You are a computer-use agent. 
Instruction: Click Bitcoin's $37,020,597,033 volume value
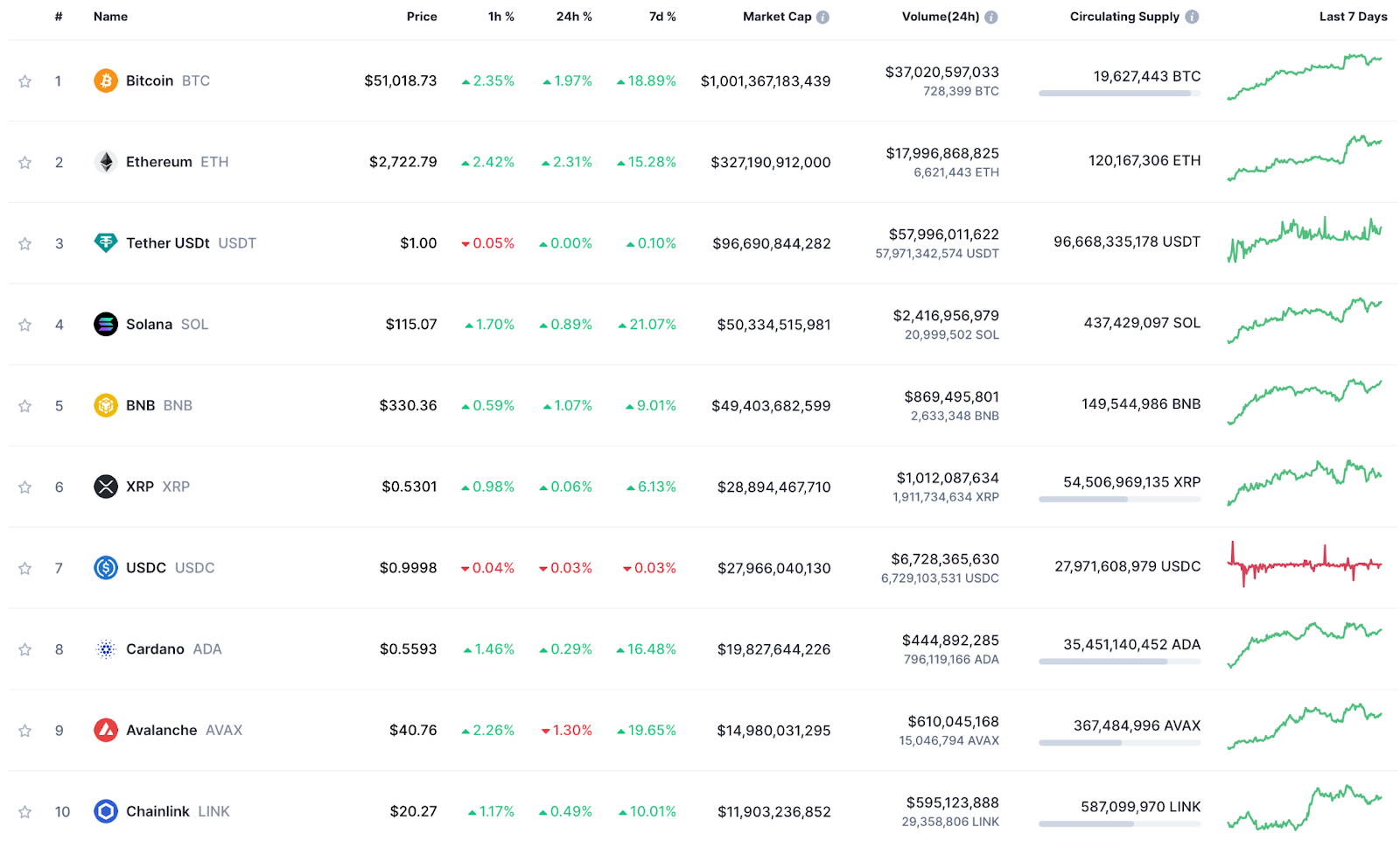(941, 72)
